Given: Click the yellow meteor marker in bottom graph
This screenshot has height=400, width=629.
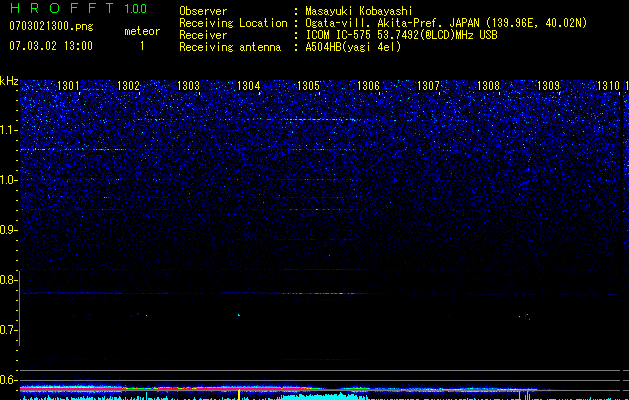Looking at the screenshot, I should pyautogui.click(x=239, y=394).
